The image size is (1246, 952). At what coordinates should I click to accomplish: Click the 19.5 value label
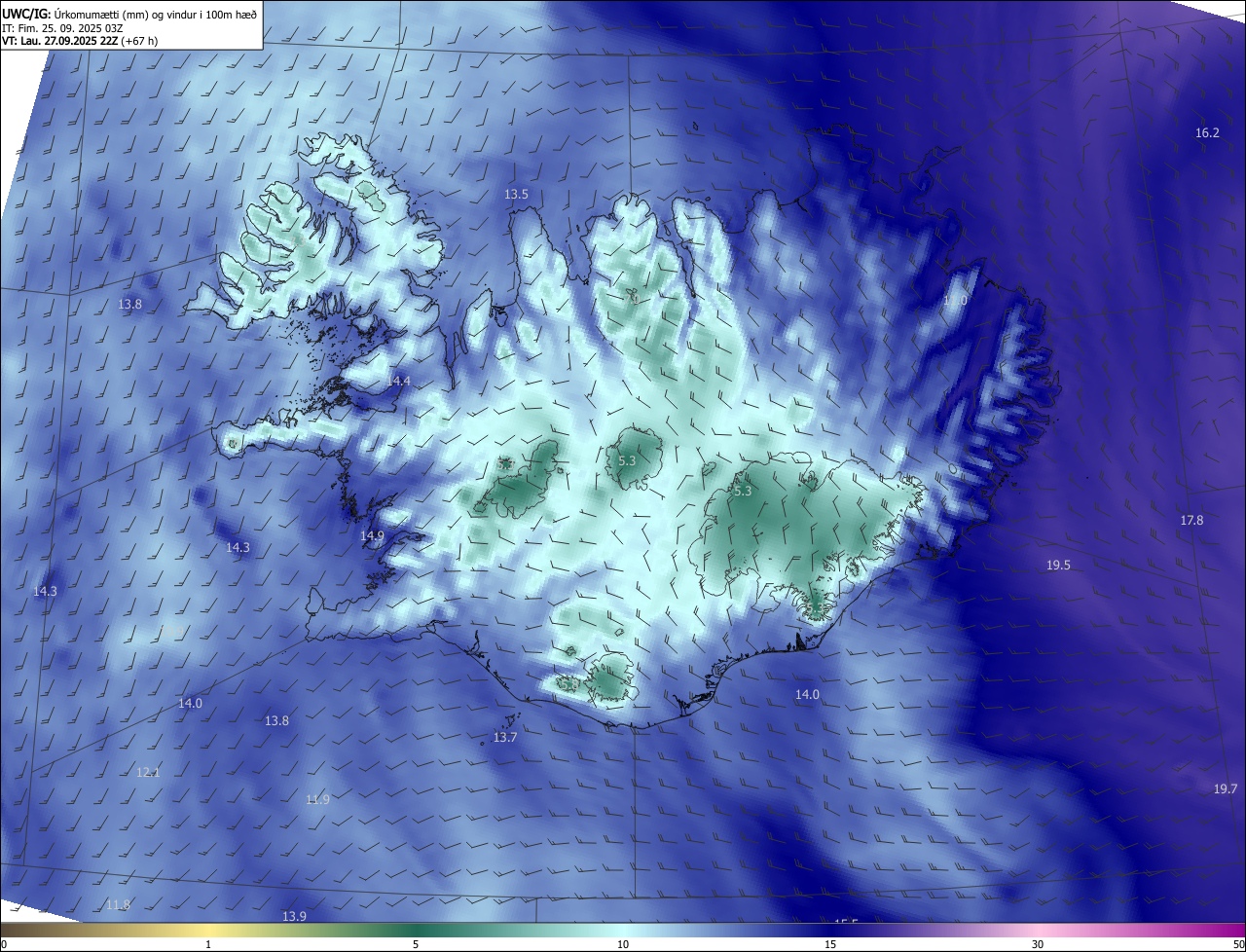point(1058,566)
